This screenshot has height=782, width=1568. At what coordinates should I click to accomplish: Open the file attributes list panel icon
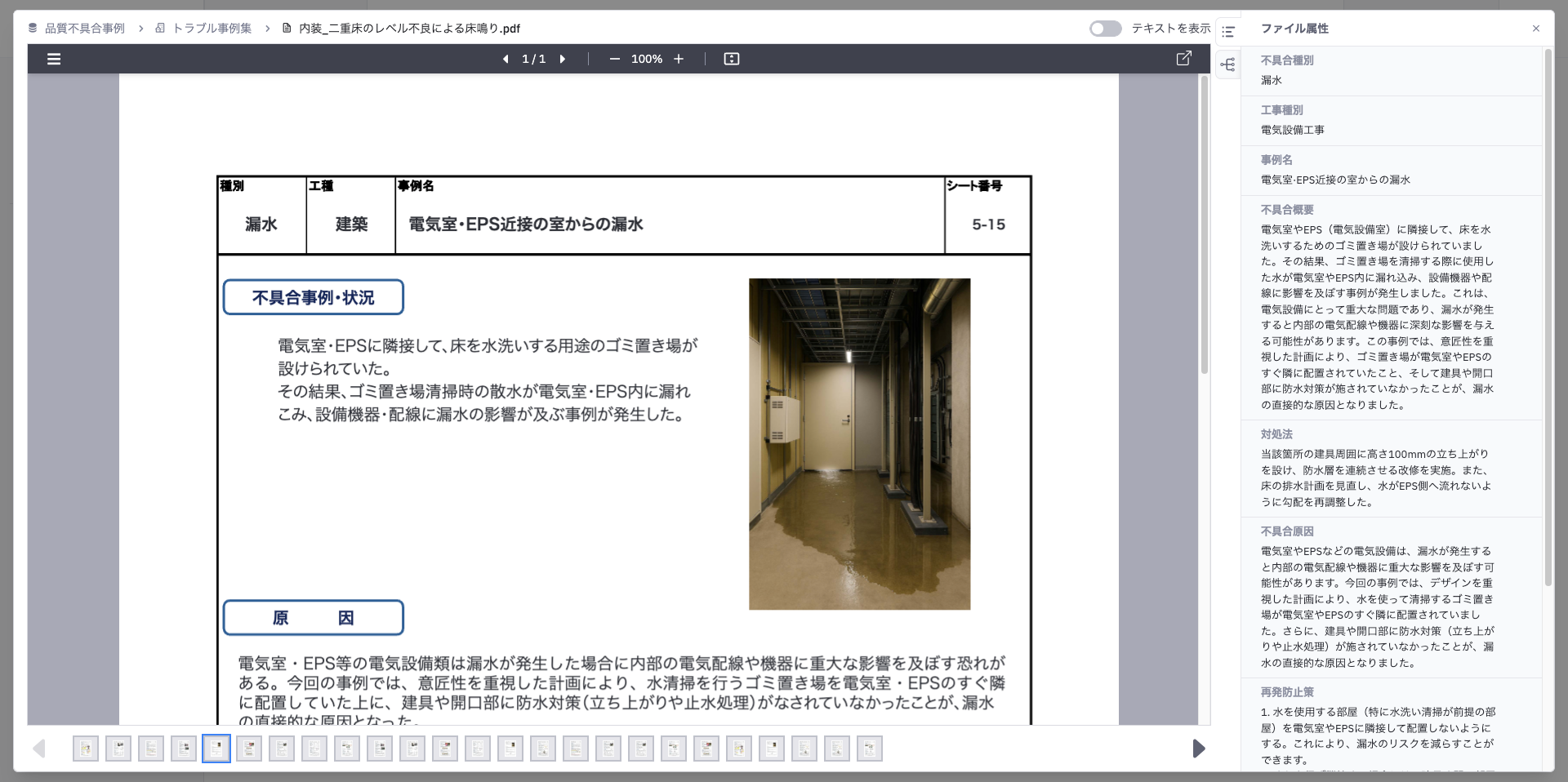[x=1227, y=29]
